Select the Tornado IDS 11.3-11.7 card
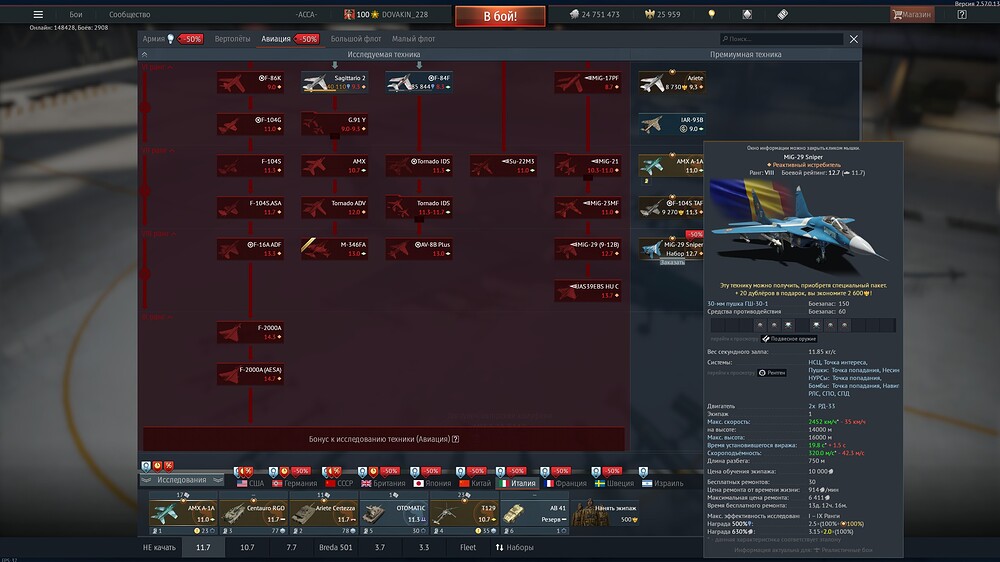The width and height of the screenshot is (1000, 562). tap(419, 207)
